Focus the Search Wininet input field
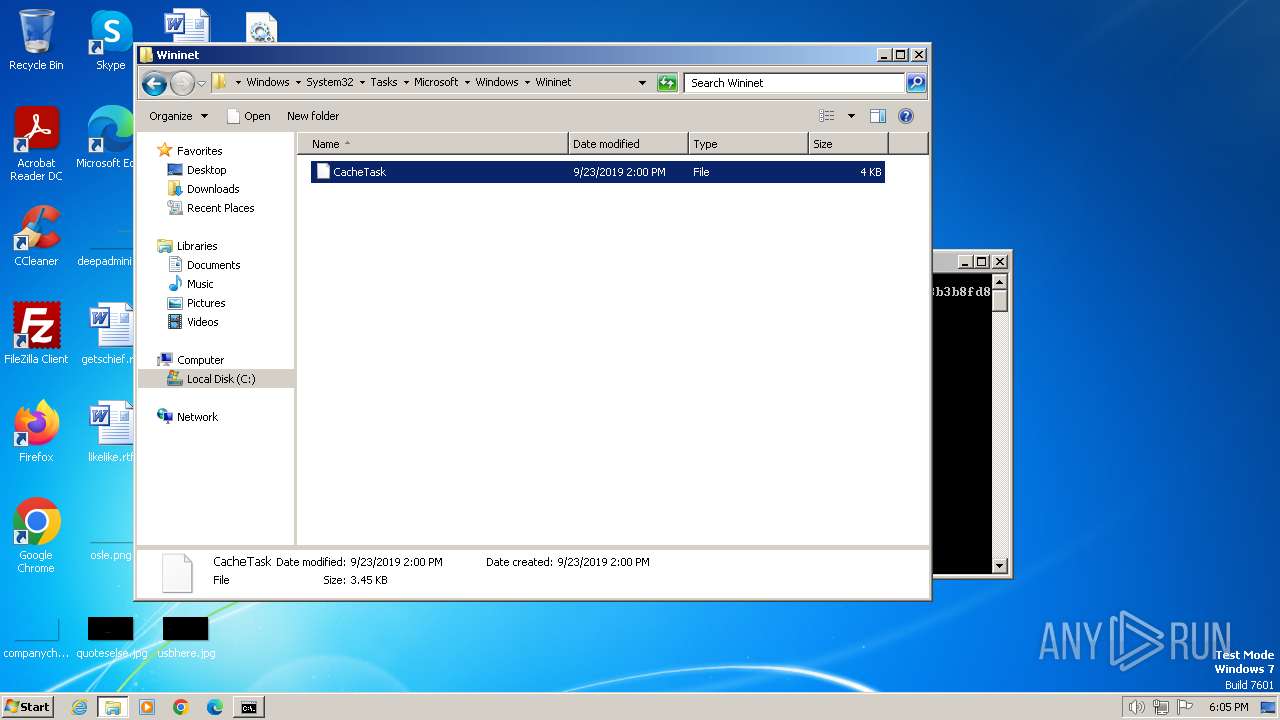This screenshot has height=720, width=1280. (x=795, y=83)
